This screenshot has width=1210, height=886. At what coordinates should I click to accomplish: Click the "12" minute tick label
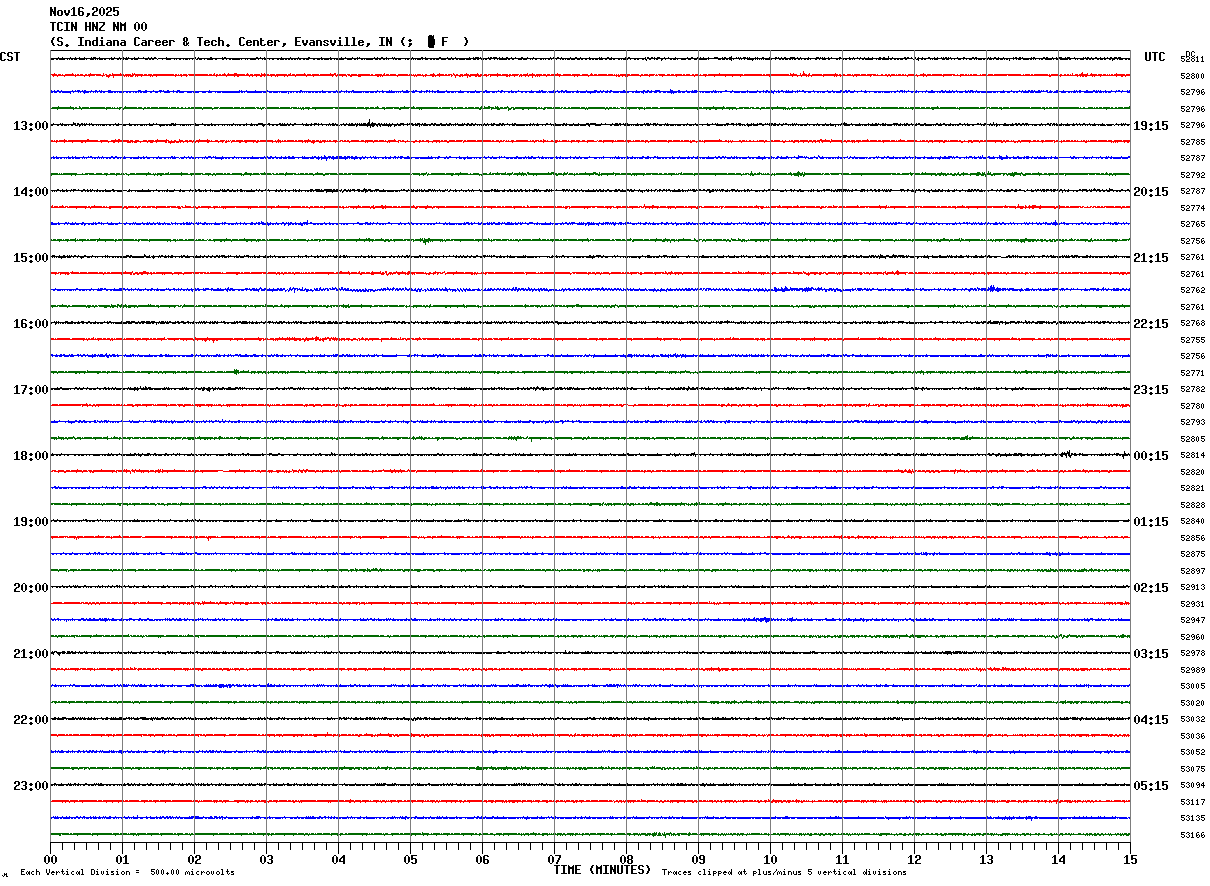[x=914, y=859]
